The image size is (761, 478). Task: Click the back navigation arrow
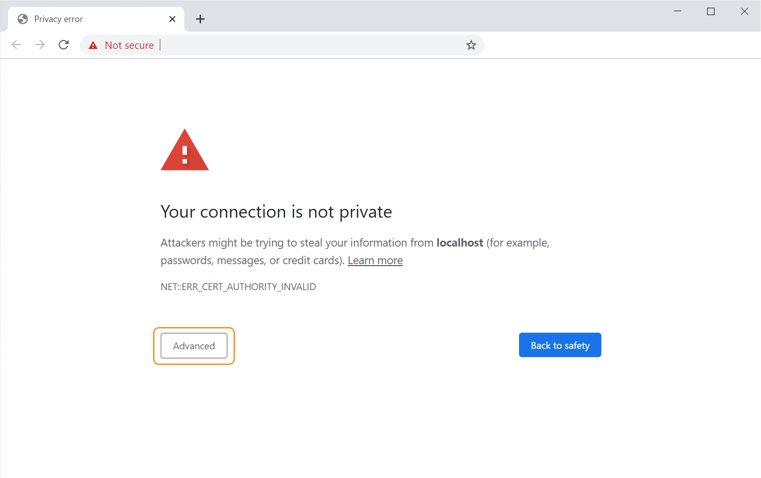[17, 45]
